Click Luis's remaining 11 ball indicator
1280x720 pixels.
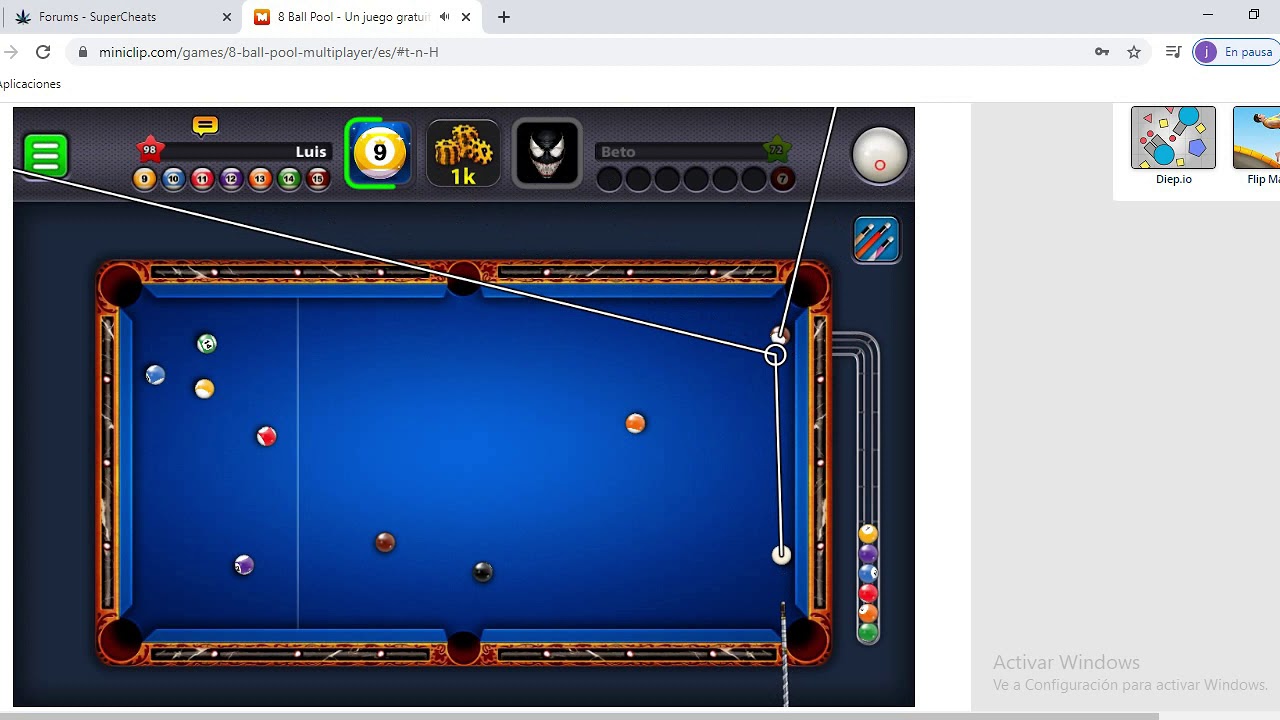click(x=203, y=179)
